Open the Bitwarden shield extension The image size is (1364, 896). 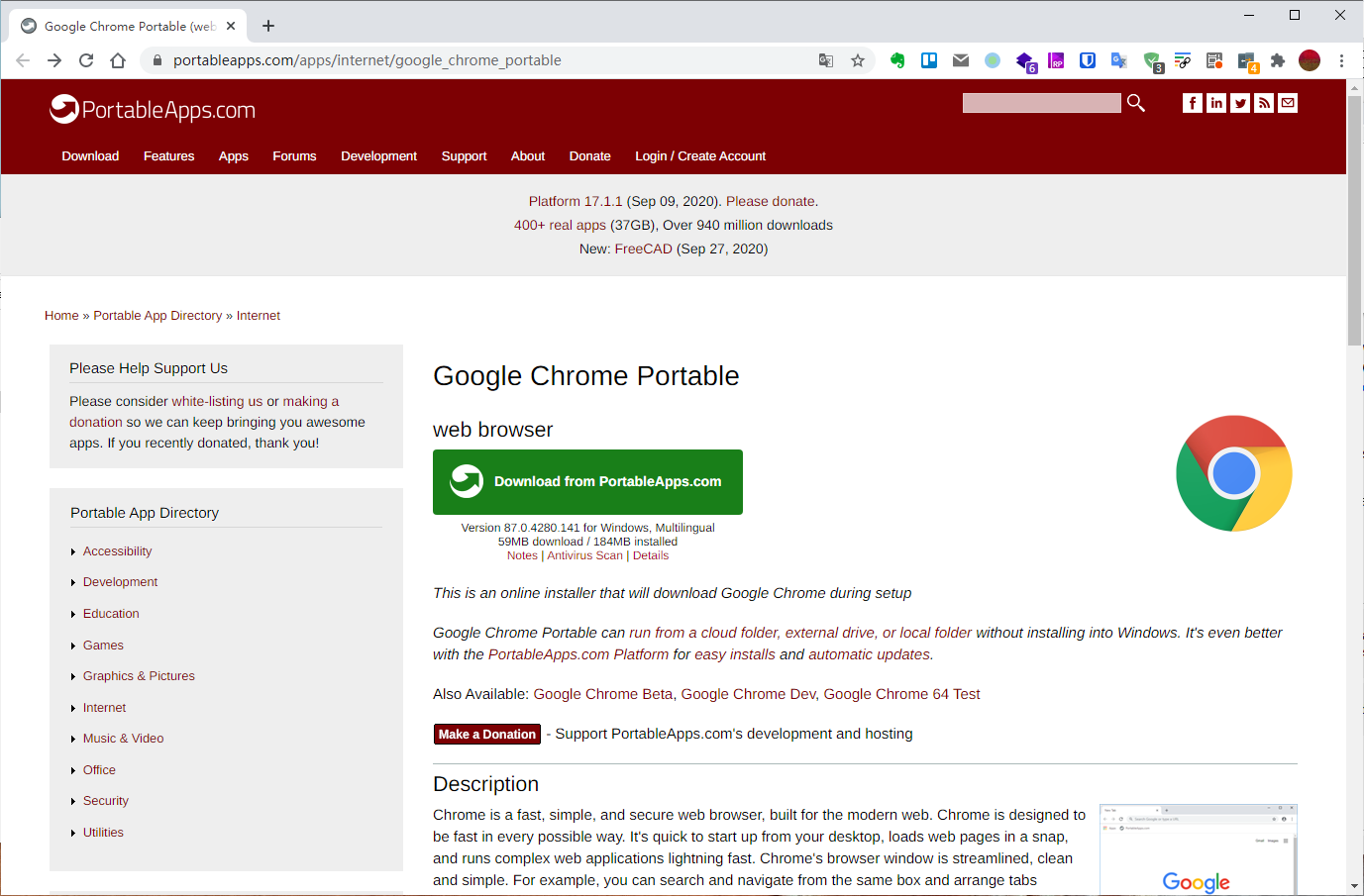(x=1088, y=60)
